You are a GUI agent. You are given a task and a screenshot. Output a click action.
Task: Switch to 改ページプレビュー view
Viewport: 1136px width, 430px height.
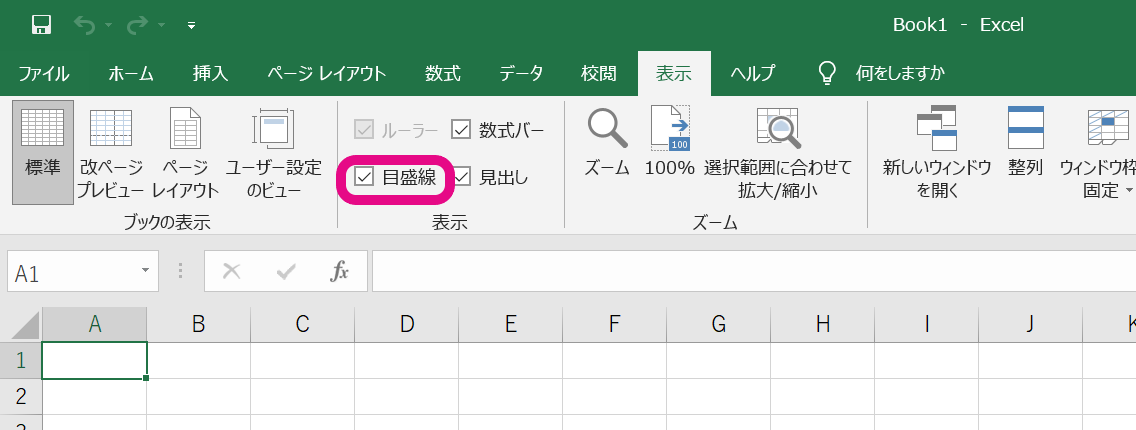tap(111, 152)
